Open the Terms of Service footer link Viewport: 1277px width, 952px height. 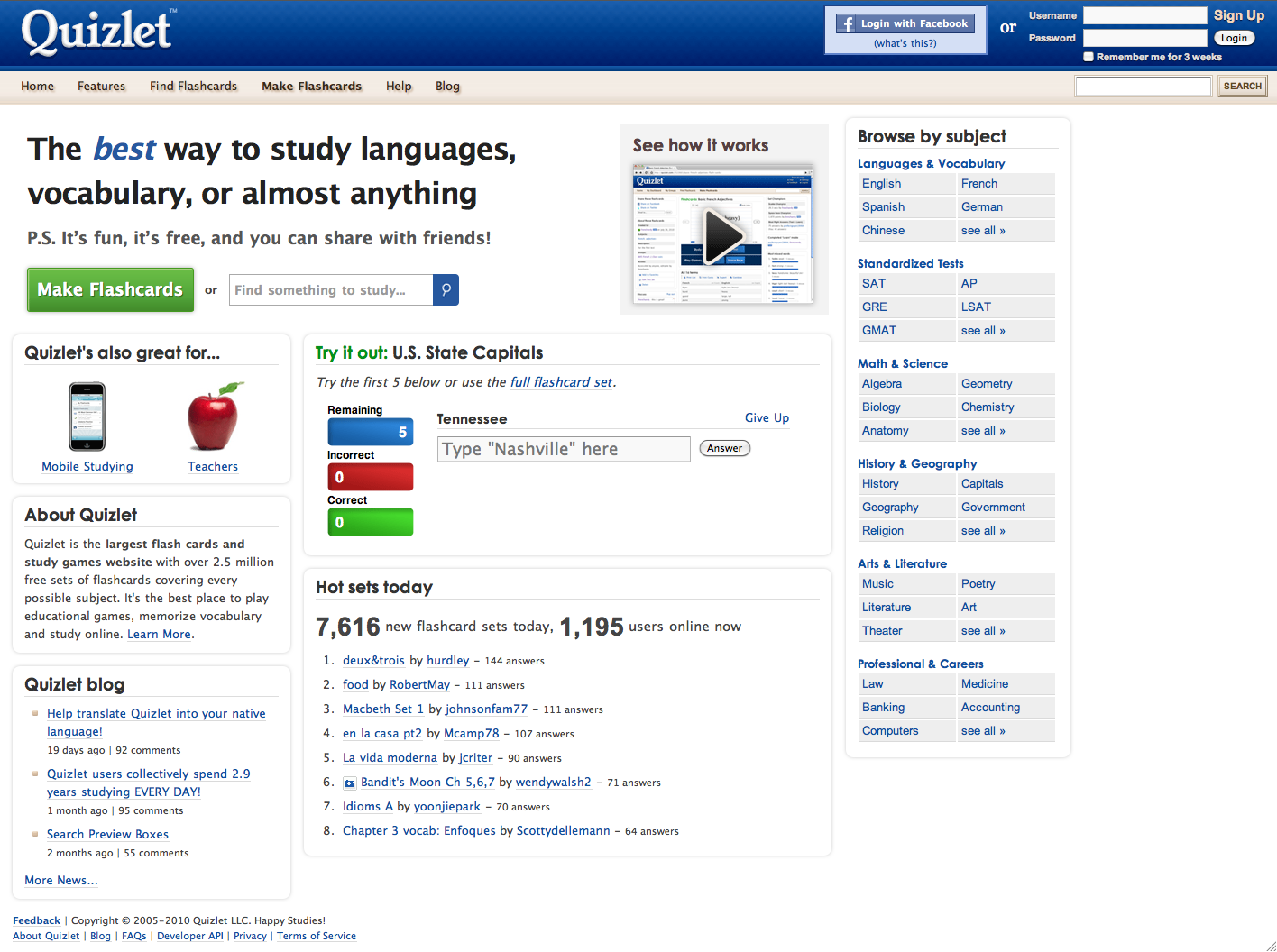coord(317,936)
